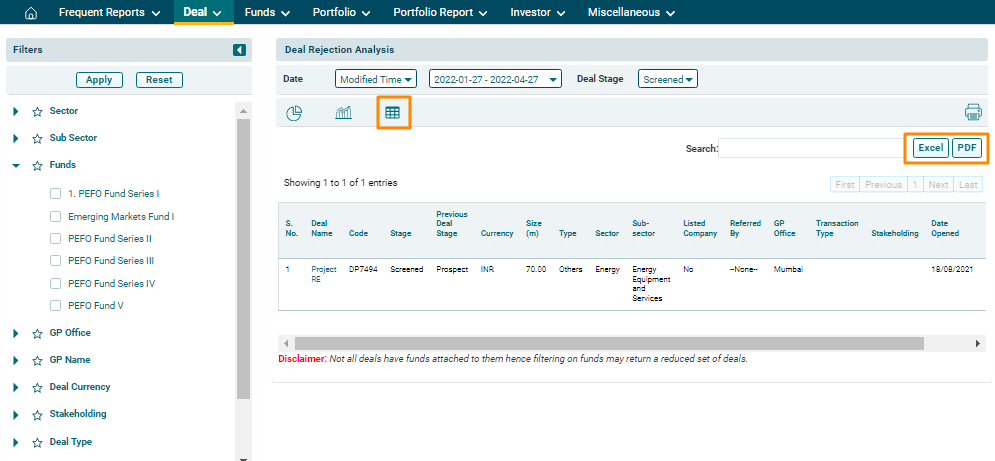Check the PEFO Fund Series II checkbox
This screenshot has width=995, height=461.
pyautogui.click(x=56, y=239)
